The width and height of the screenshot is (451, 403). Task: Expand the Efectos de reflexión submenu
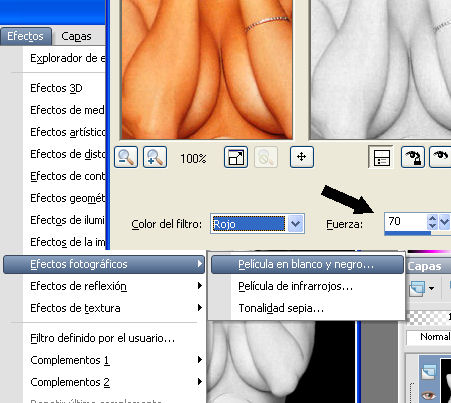(104, 286)
